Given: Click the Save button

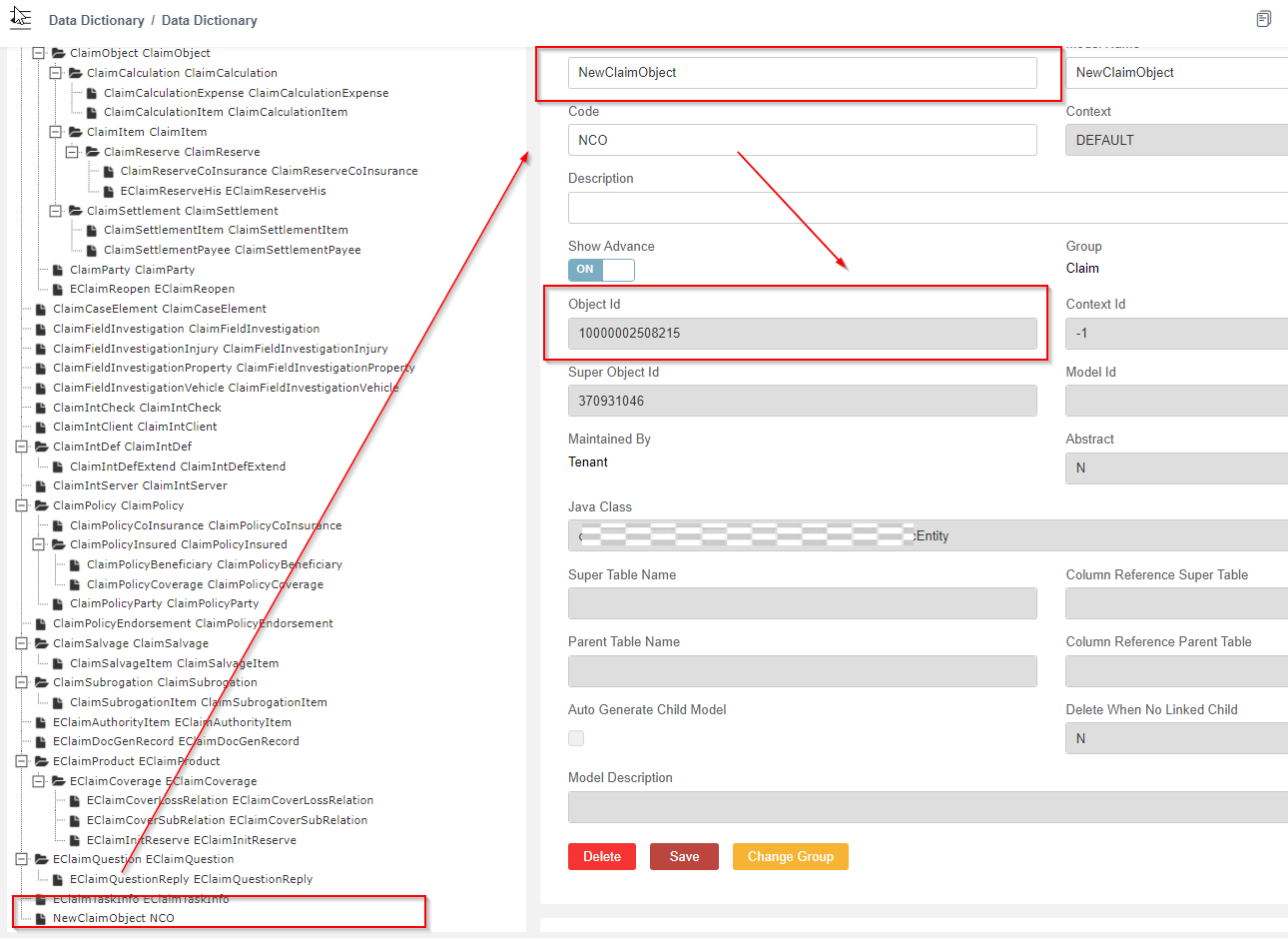Looking at the screenshot, I should 684,856.
